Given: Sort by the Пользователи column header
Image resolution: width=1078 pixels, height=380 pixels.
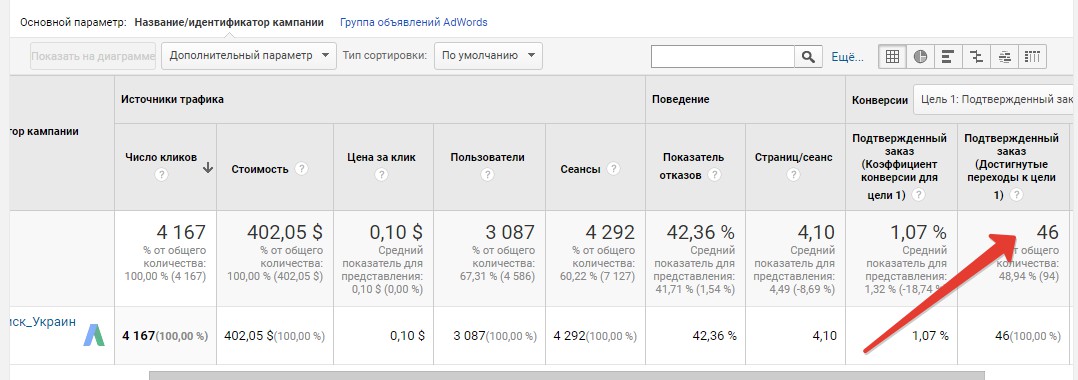Looking at the screenshot, I should 487,157.
